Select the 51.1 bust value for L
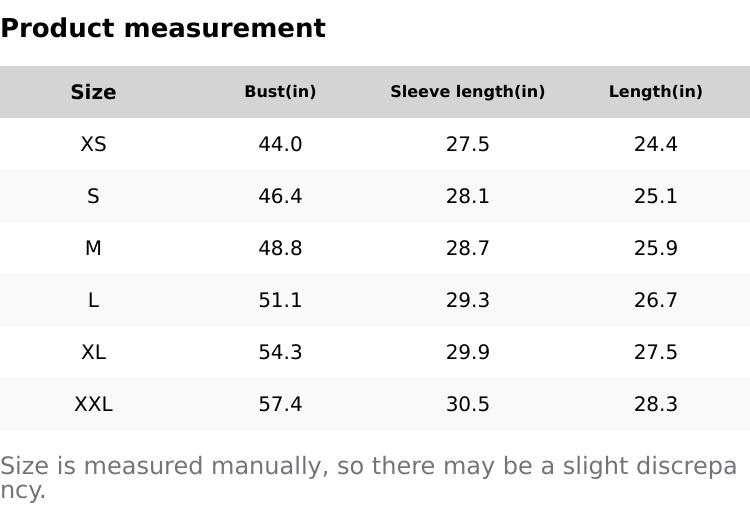 [280, 300]
